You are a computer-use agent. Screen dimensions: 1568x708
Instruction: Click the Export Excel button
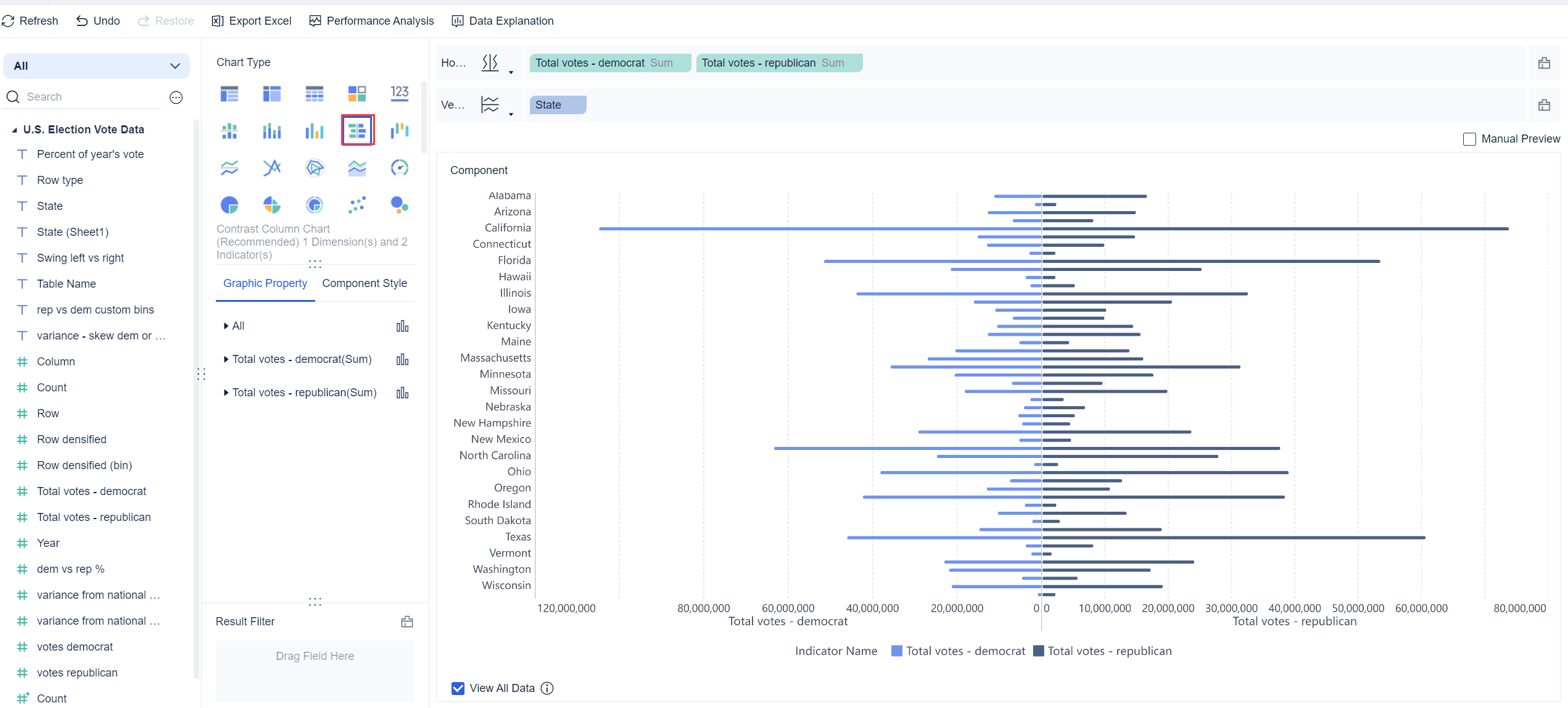[x=252, y=21]
